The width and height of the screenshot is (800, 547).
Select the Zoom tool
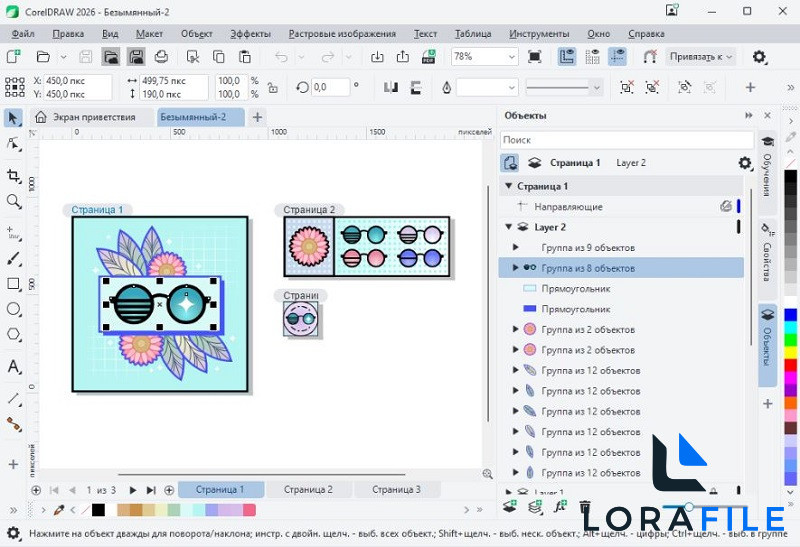pos(13,201)
